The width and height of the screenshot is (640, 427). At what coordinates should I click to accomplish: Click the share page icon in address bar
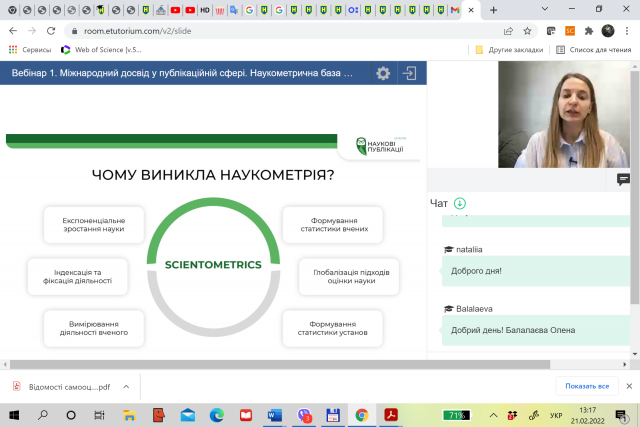(x=509, y=31)
